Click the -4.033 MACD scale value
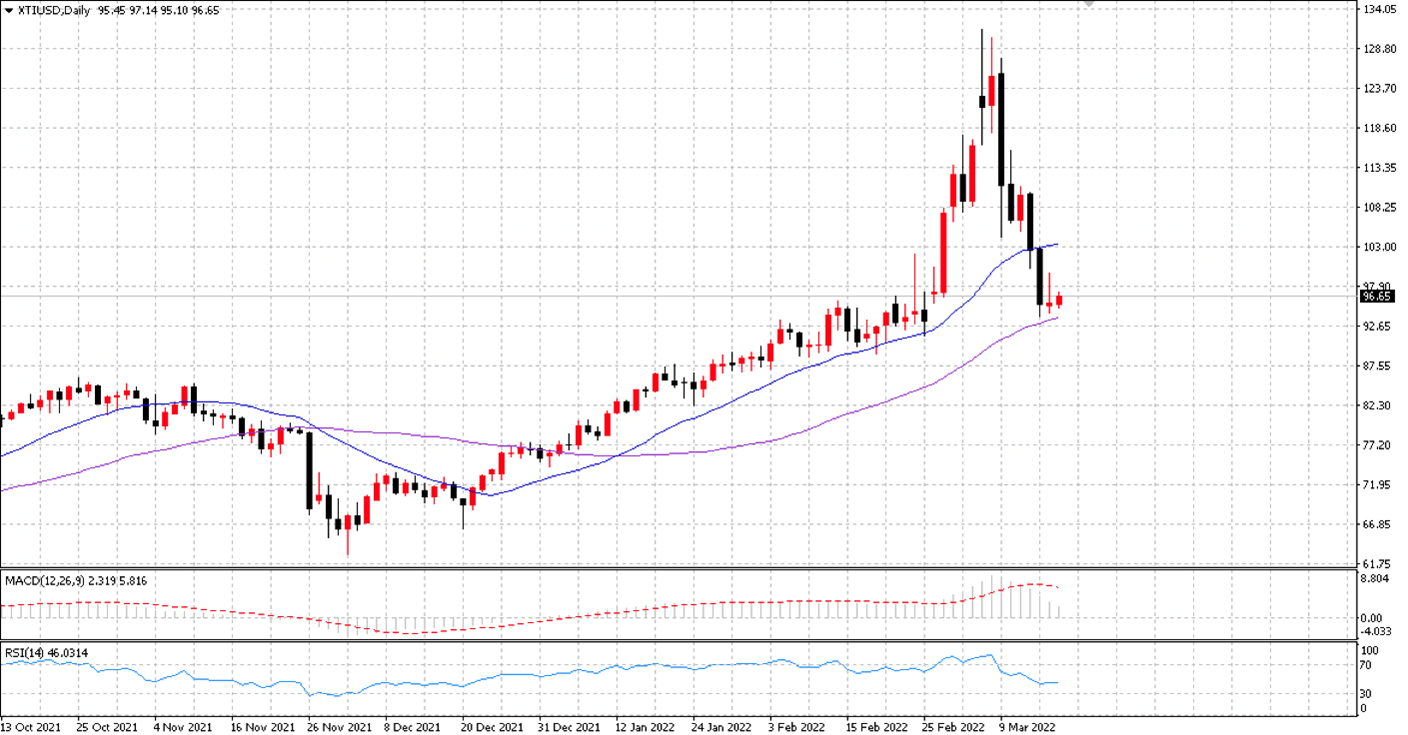The image size is (1408, 735). pos(1378,631)
